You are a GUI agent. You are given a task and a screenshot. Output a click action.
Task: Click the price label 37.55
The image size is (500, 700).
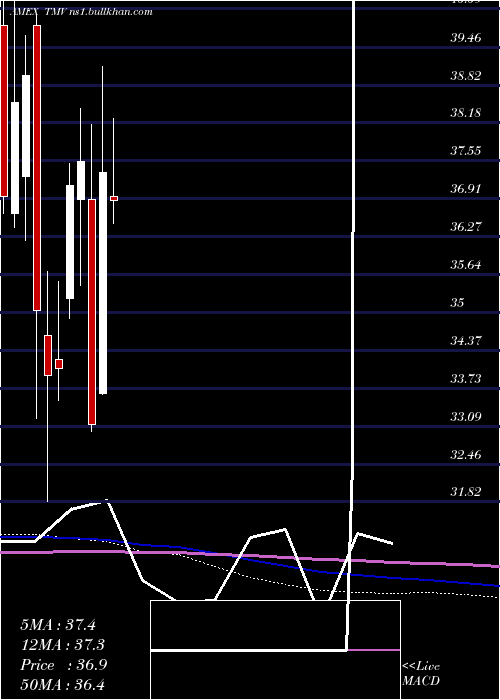click(466, 151)
